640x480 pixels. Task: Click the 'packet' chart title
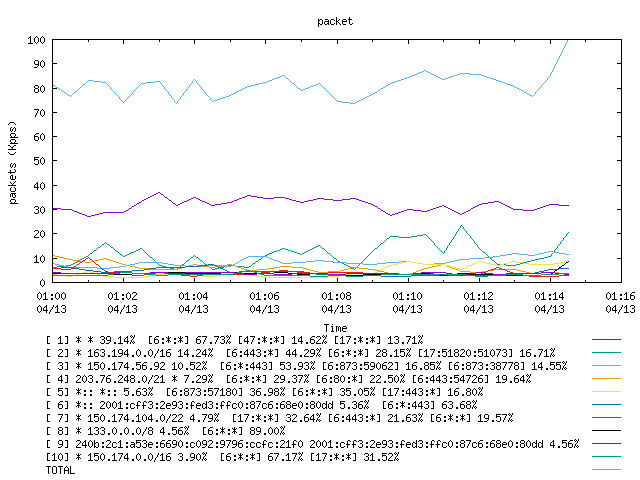click(x=335, y=21)
